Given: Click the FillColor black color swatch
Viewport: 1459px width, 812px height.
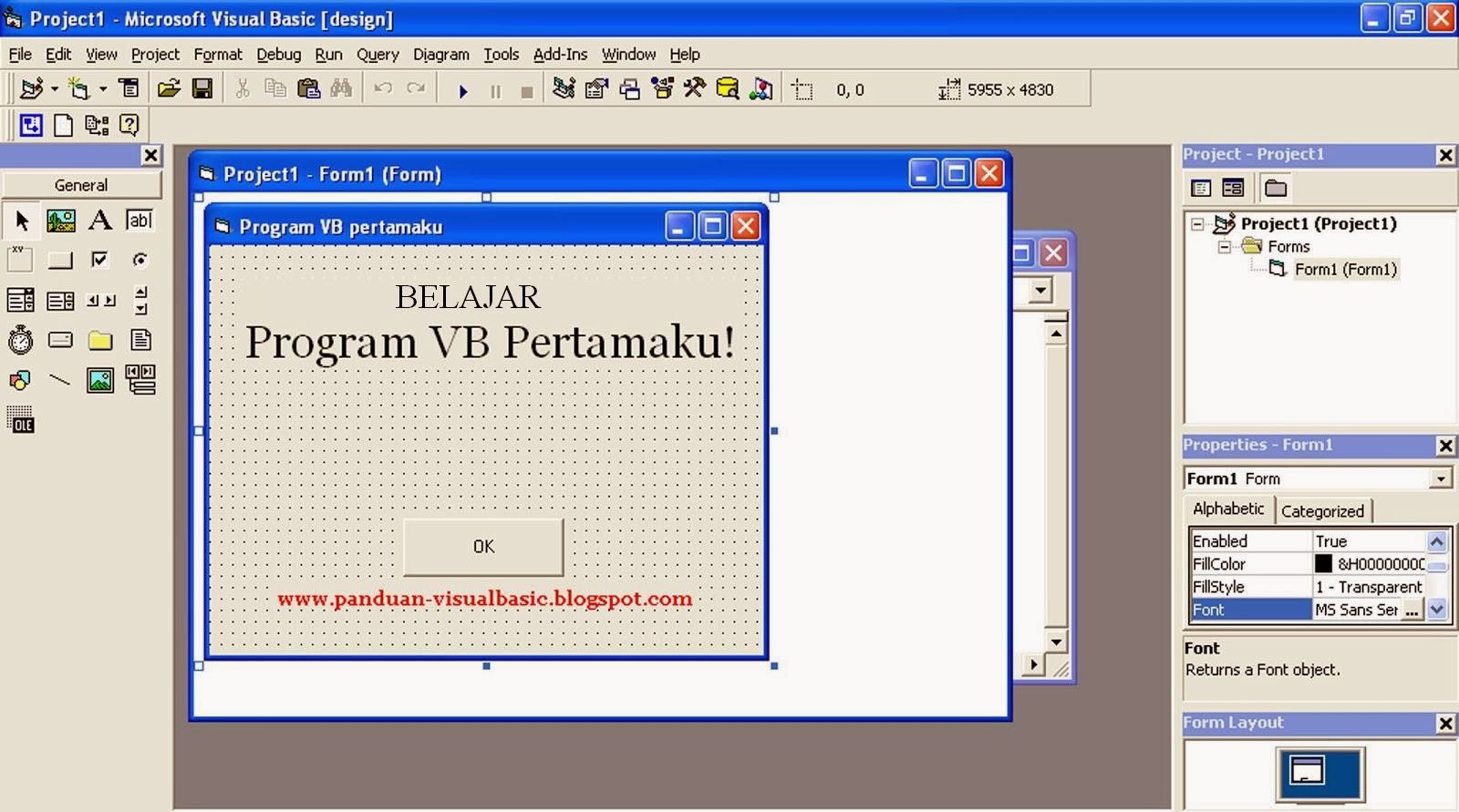Looking at the screenshot, I should point(1323,564).
